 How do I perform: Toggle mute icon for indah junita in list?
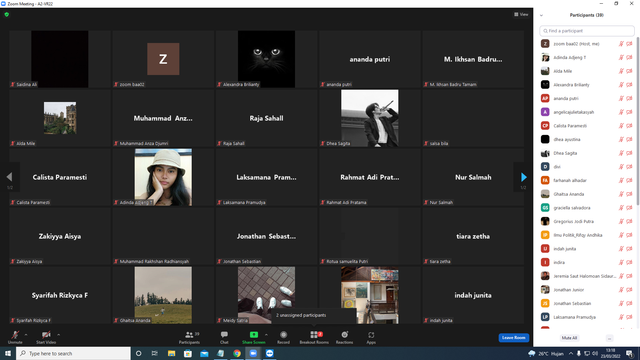click(x=621, y=249)
